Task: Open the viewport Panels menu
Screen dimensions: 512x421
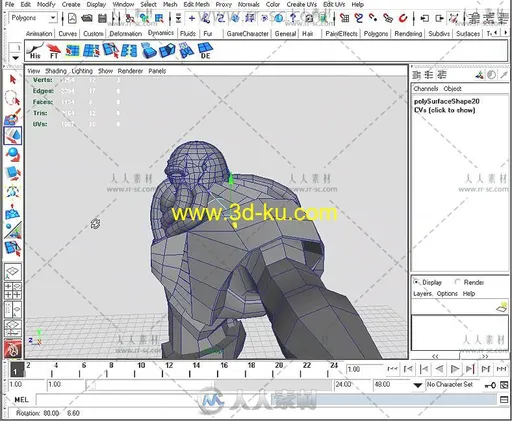Action: [x=157, y=71]
